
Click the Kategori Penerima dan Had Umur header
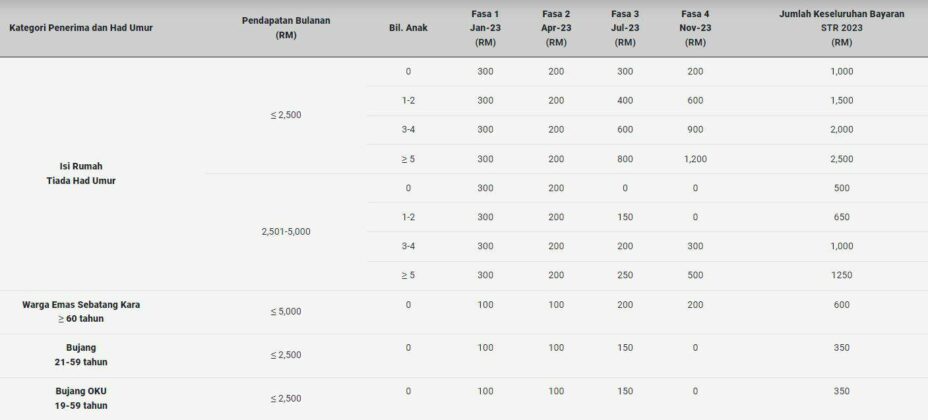(81, 28)
